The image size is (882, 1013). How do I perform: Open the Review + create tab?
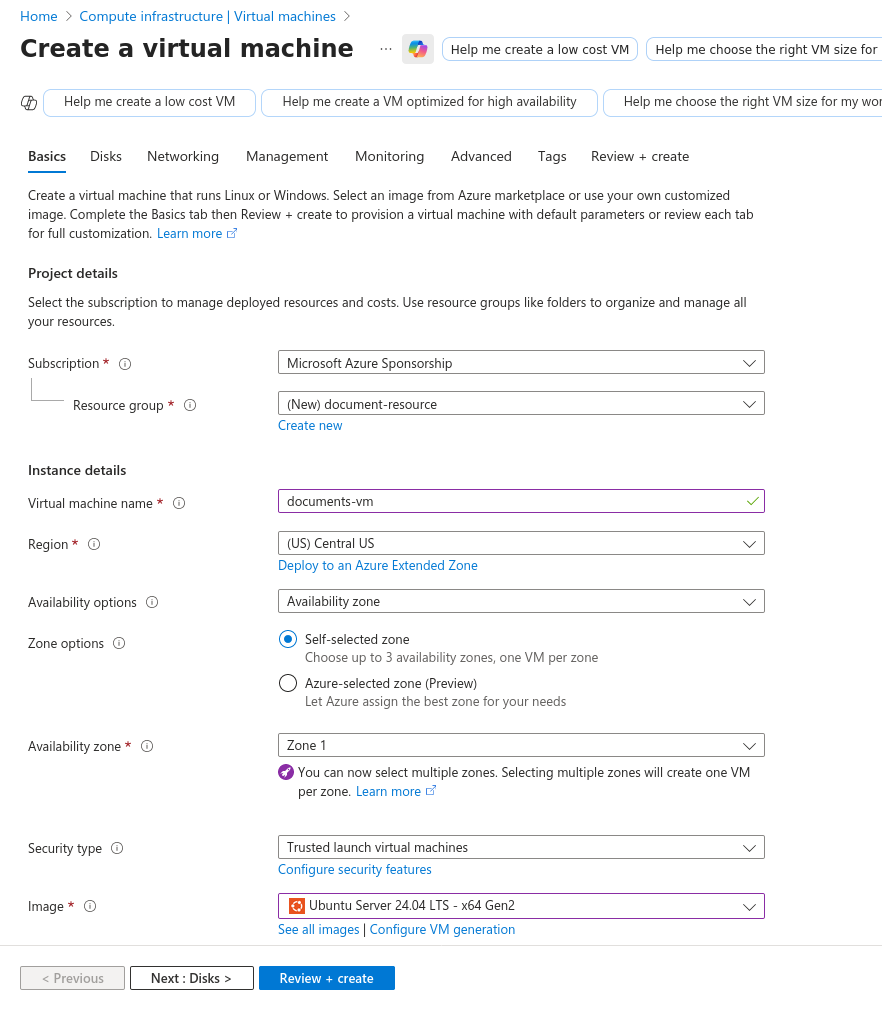pos(640,156)
